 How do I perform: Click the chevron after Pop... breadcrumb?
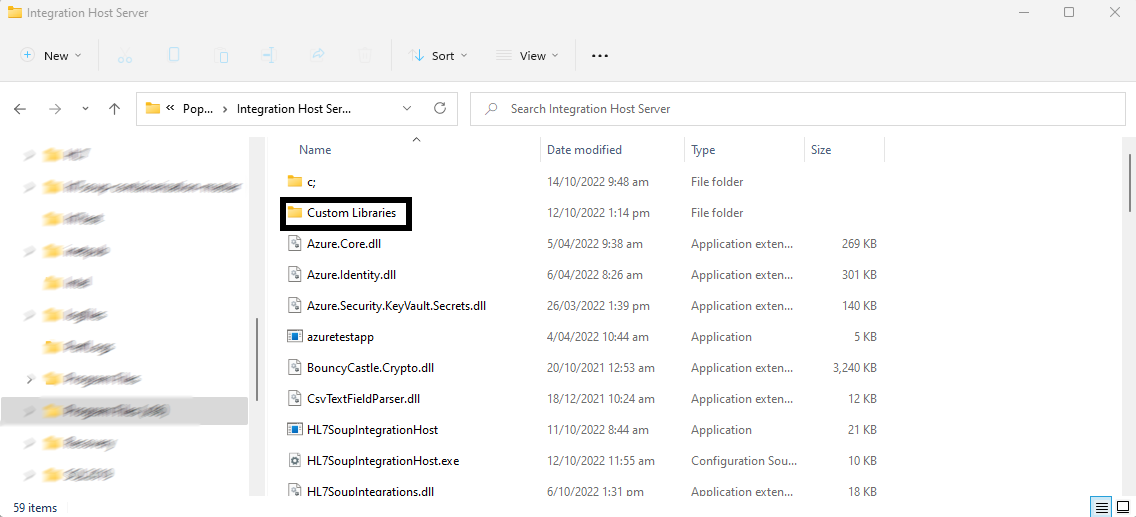(x=225, y=109)
